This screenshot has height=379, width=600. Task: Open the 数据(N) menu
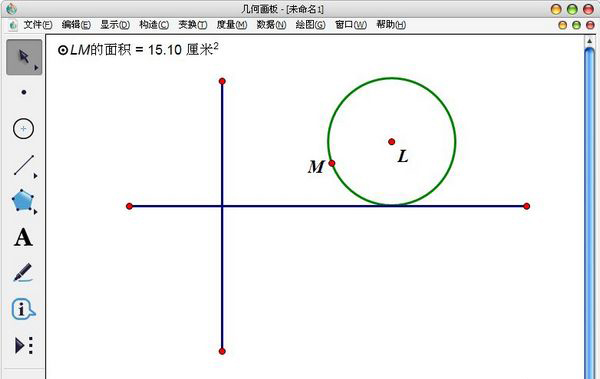tap(271, 25)
